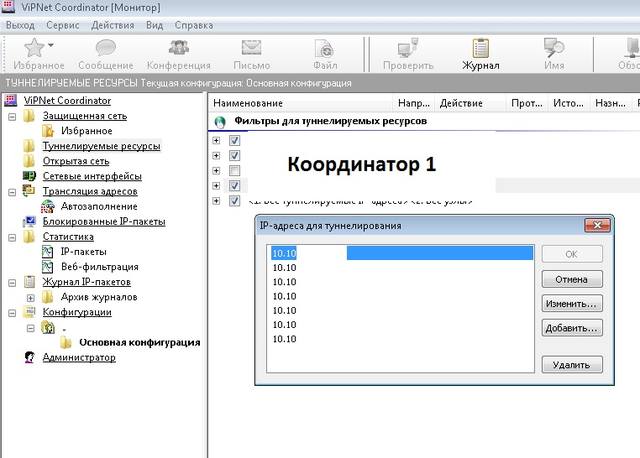Select the last 10.10 address in list
Image resolution: width=640 pixels, height=458 pixels.
[284, 339]
